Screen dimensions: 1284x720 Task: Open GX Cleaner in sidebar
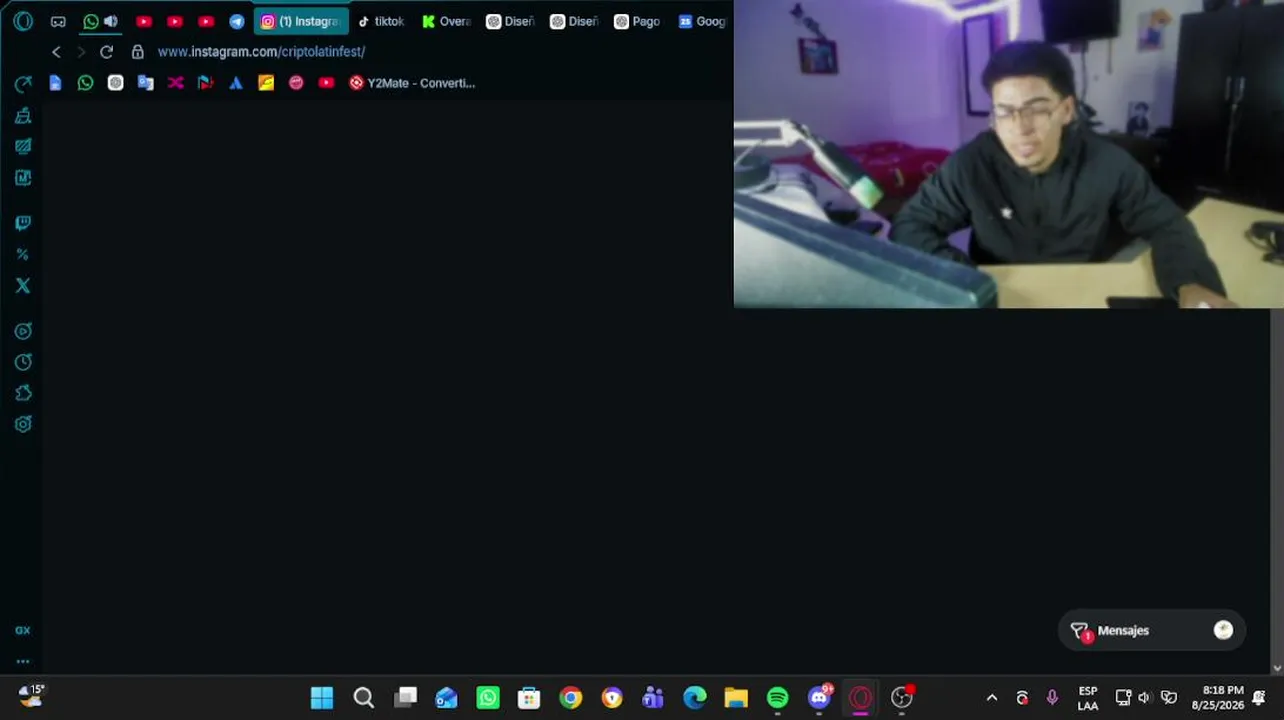pos(23,116)
